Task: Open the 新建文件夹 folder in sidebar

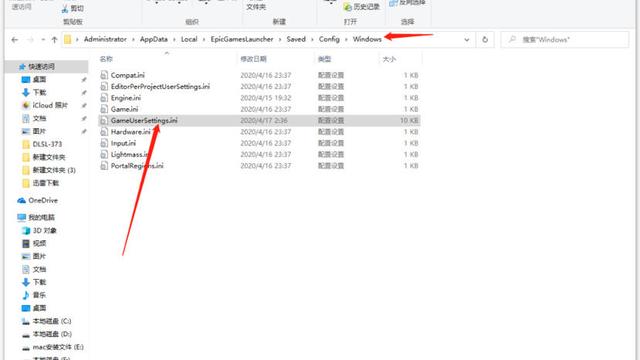Action: (x=49, y=157)
